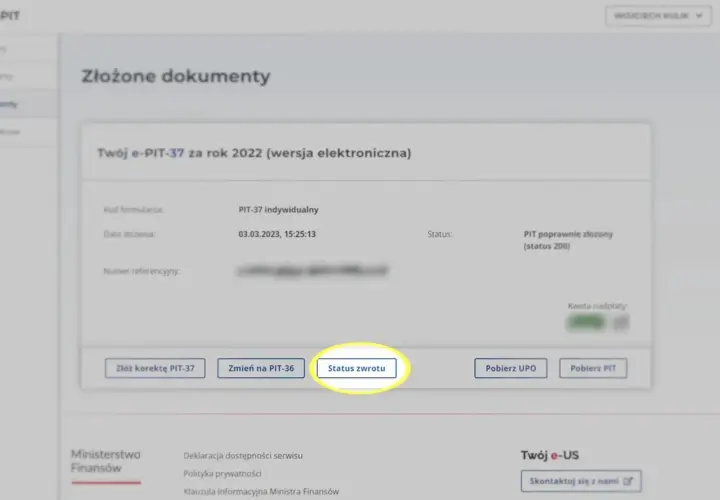The width and height of the screenshot is (720, 500).
Task: Click PIT poprawnie złożony status text
Action: 568,240
